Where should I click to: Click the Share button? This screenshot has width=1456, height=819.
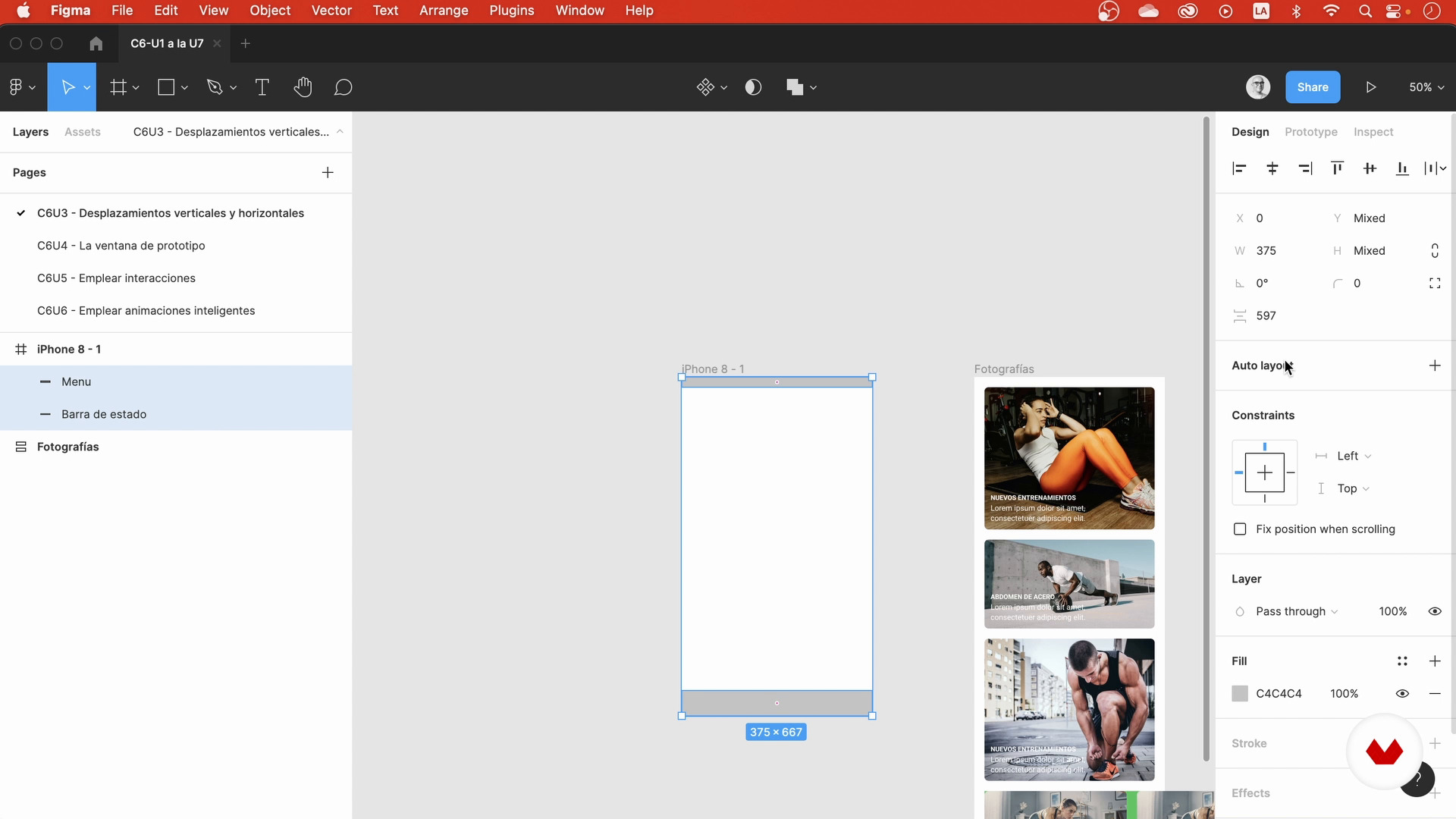coord(1312,87)
